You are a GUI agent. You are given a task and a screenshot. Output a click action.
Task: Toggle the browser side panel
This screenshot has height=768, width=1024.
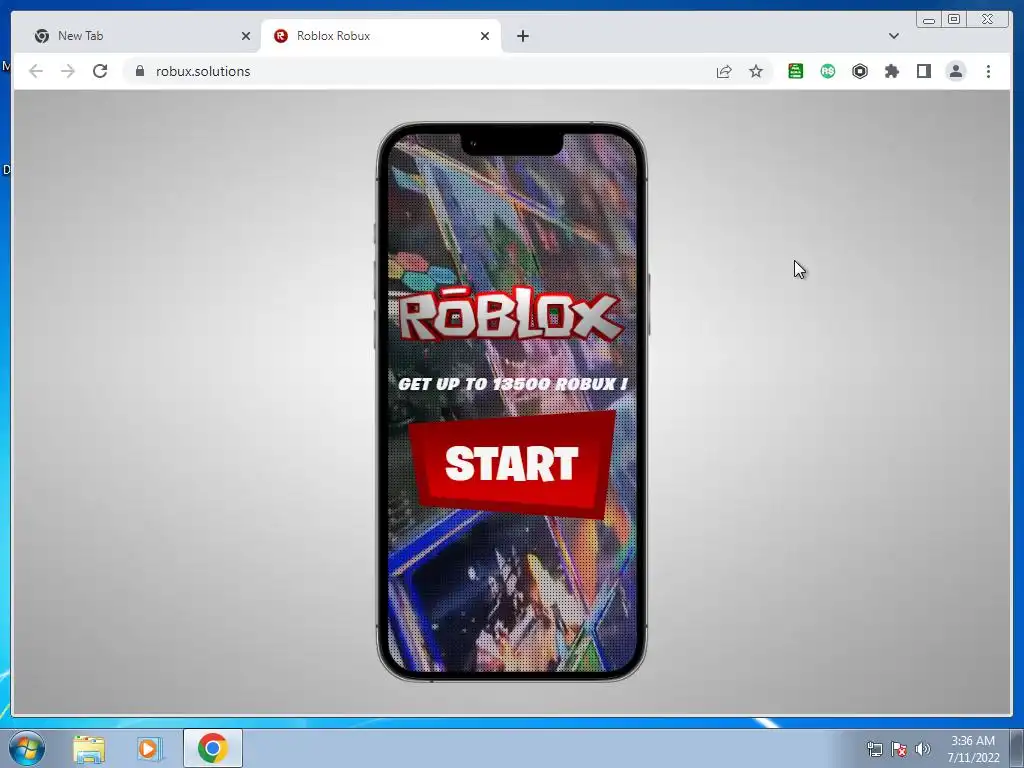(x=923, y=71)
